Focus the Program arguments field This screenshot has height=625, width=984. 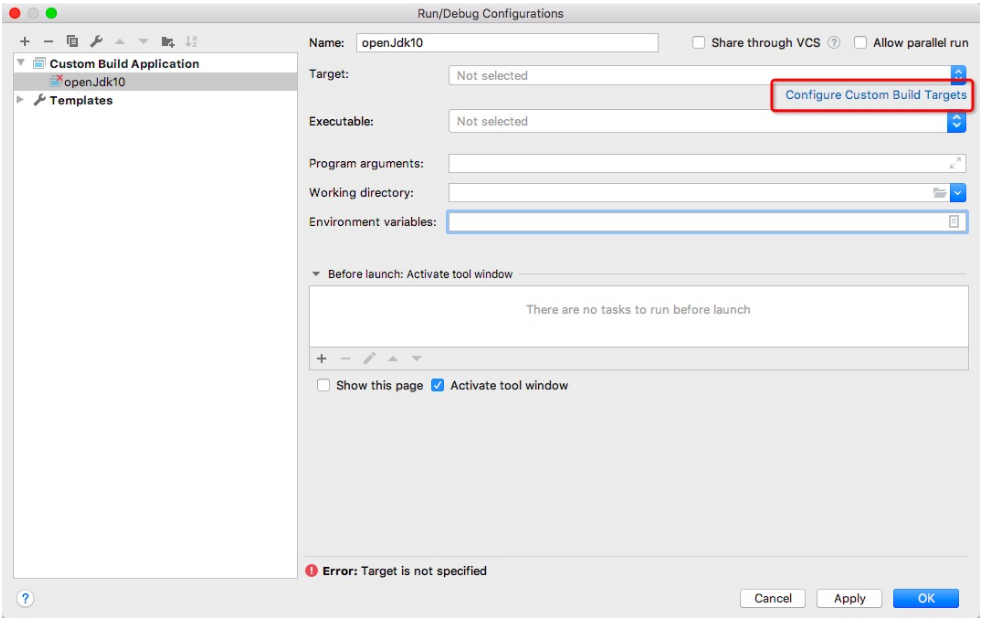coord(707,163)
